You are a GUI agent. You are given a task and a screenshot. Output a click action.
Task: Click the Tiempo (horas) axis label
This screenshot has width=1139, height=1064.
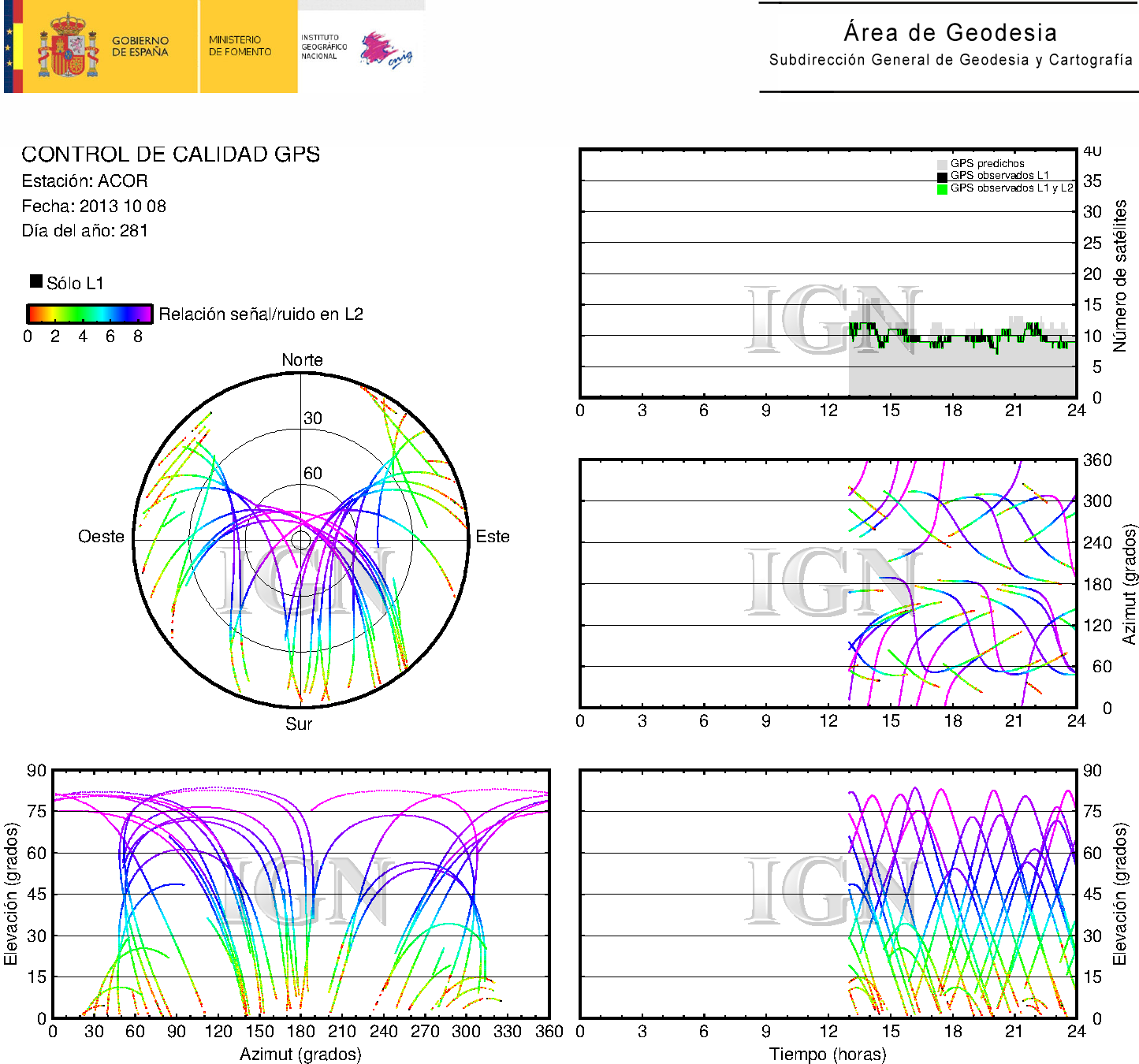click(x=828, y=1055)
